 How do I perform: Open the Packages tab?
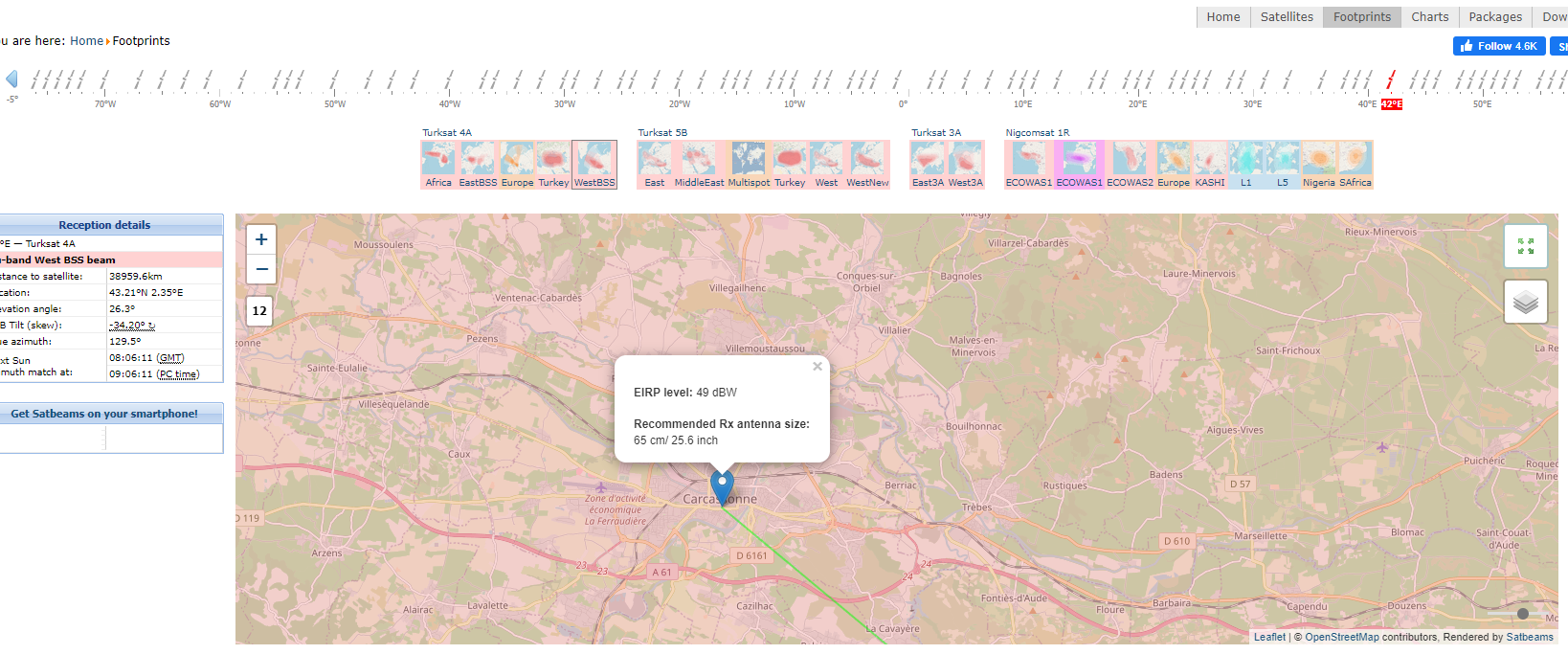[x=1495, y=17]
